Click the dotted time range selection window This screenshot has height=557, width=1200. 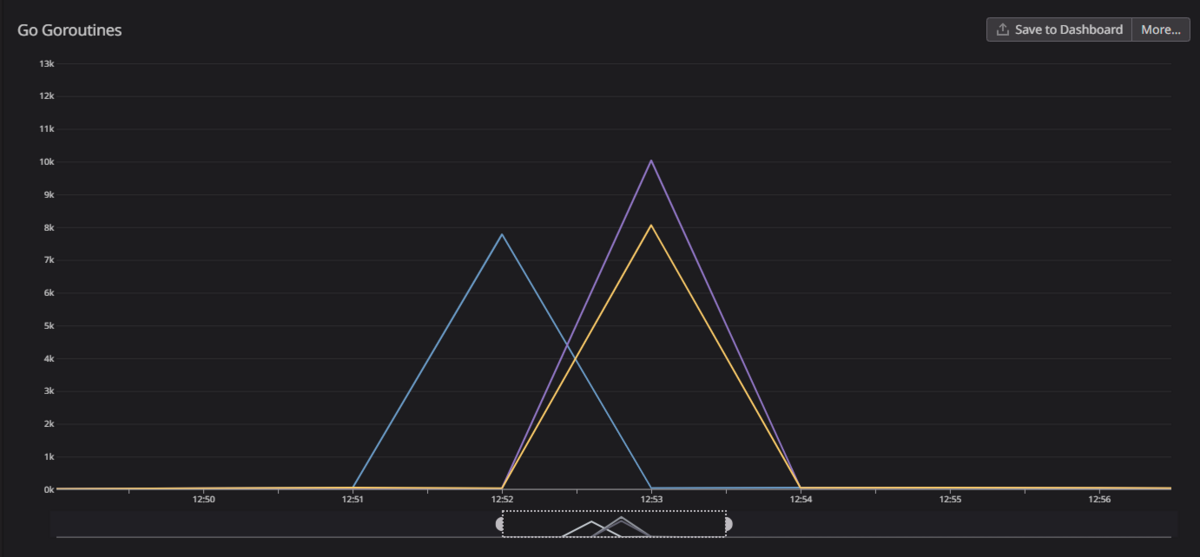[614, 523]
